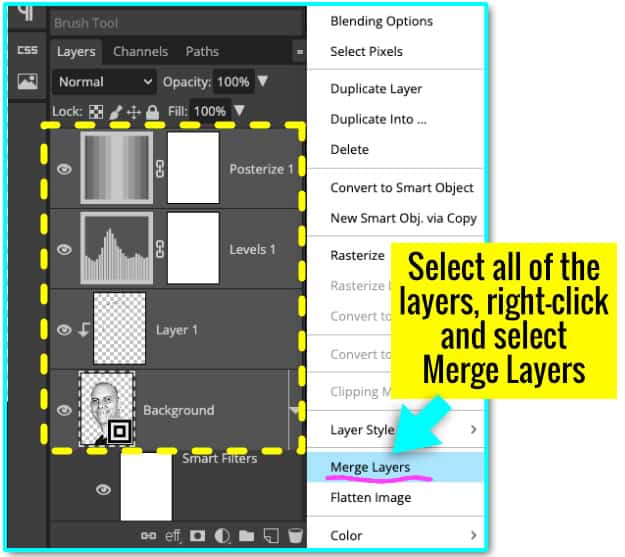Image resolution: width=625 pixels, height=557 pixels.
Task: Add a new adjustment layer icon
Action: tap(222, 536)
